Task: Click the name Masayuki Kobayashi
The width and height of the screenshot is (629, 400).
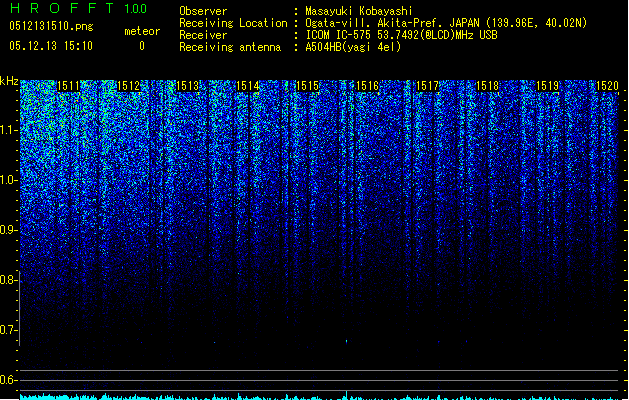Action: pos(359,11)
